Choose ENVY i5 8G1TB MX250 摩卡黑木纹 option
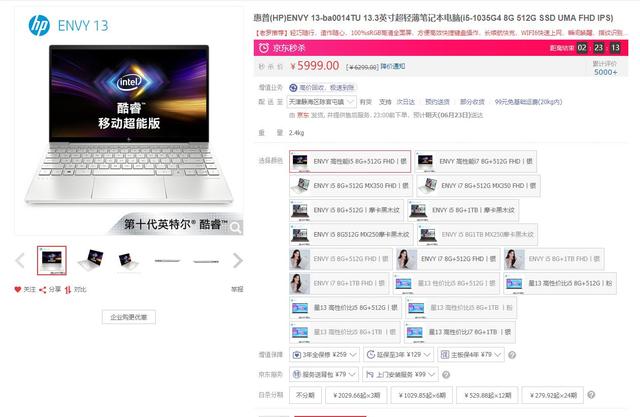Screen dimensions: 640x417 tap(477, 234)
